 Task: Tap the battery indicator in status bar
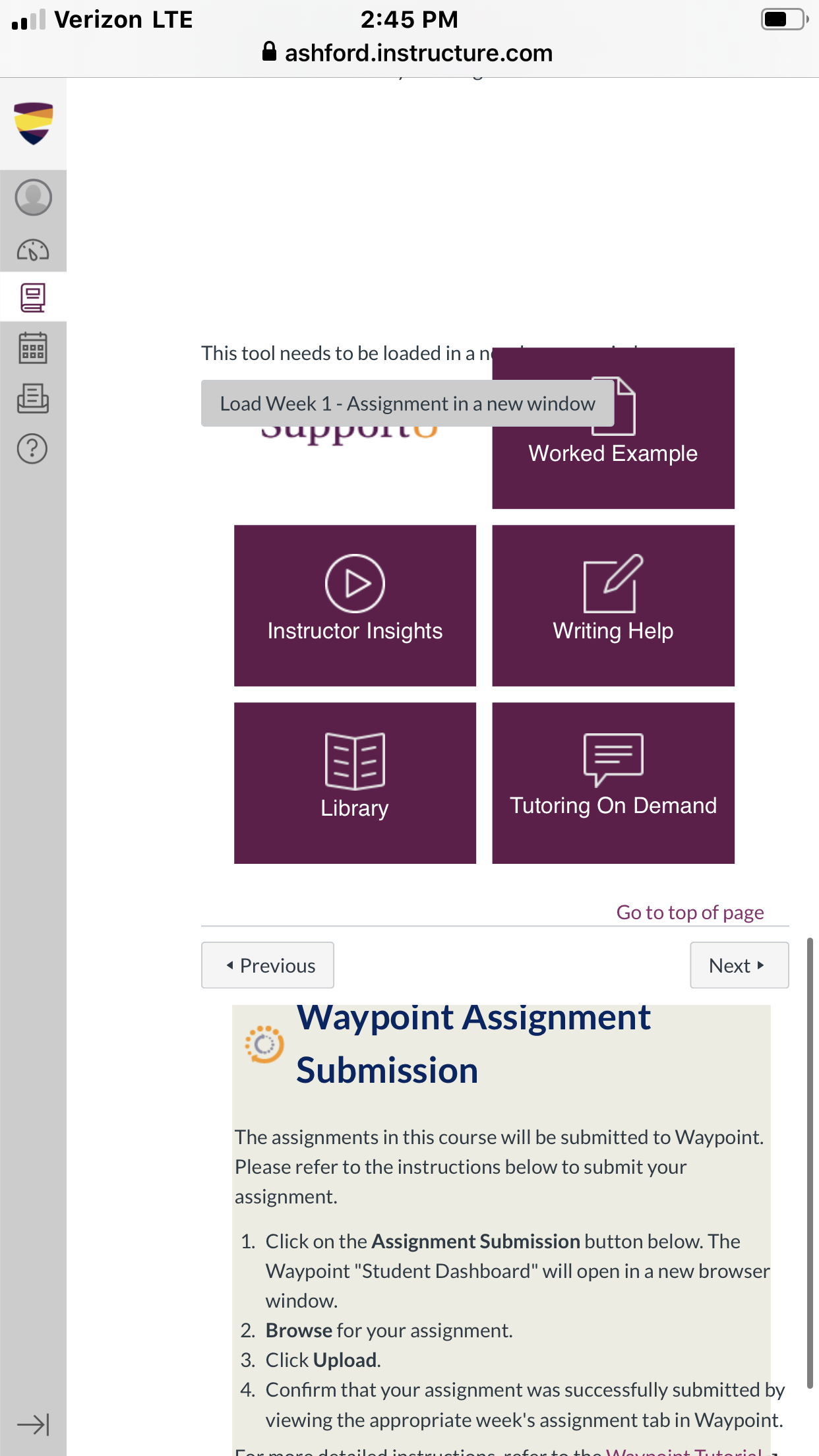coord(785,19)
